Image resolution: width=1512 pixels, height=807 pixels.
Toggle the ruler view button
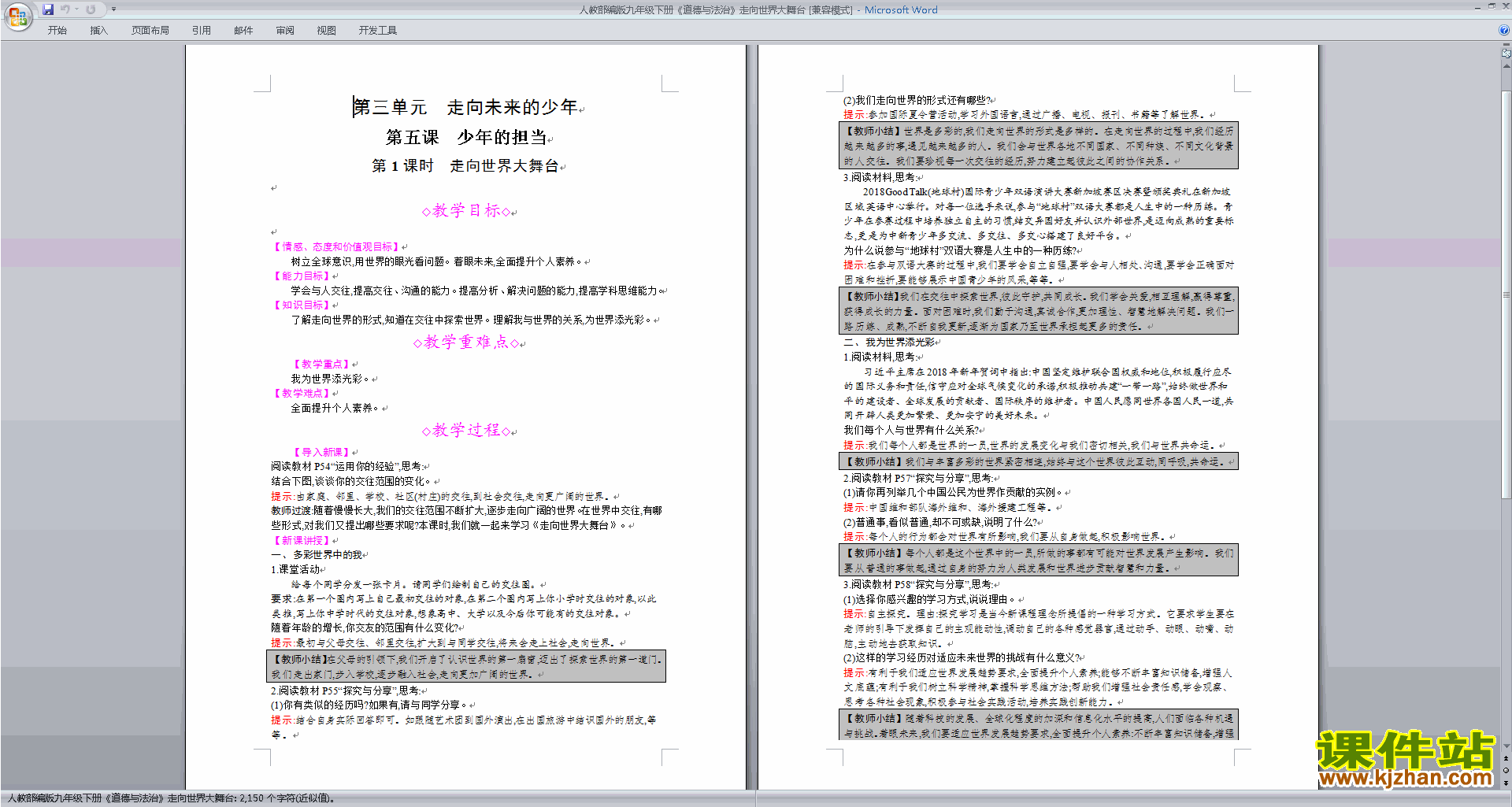tap(1506, 54)
